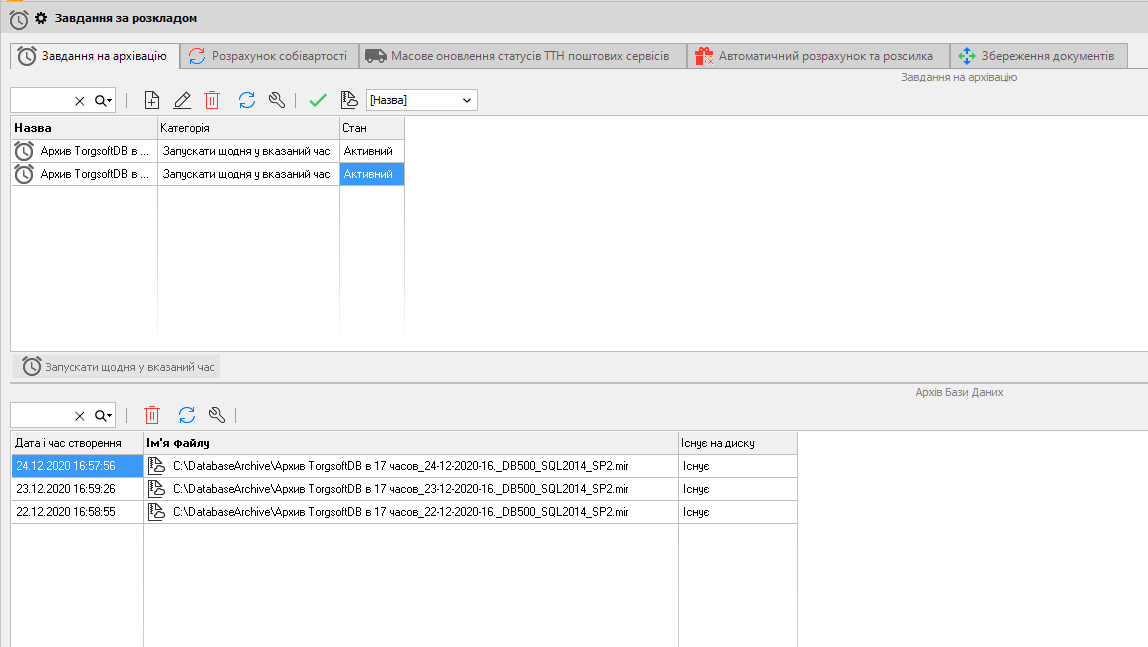The image size is (1148, 647).
Task: Refresh the database archive list
Action: 187,415
